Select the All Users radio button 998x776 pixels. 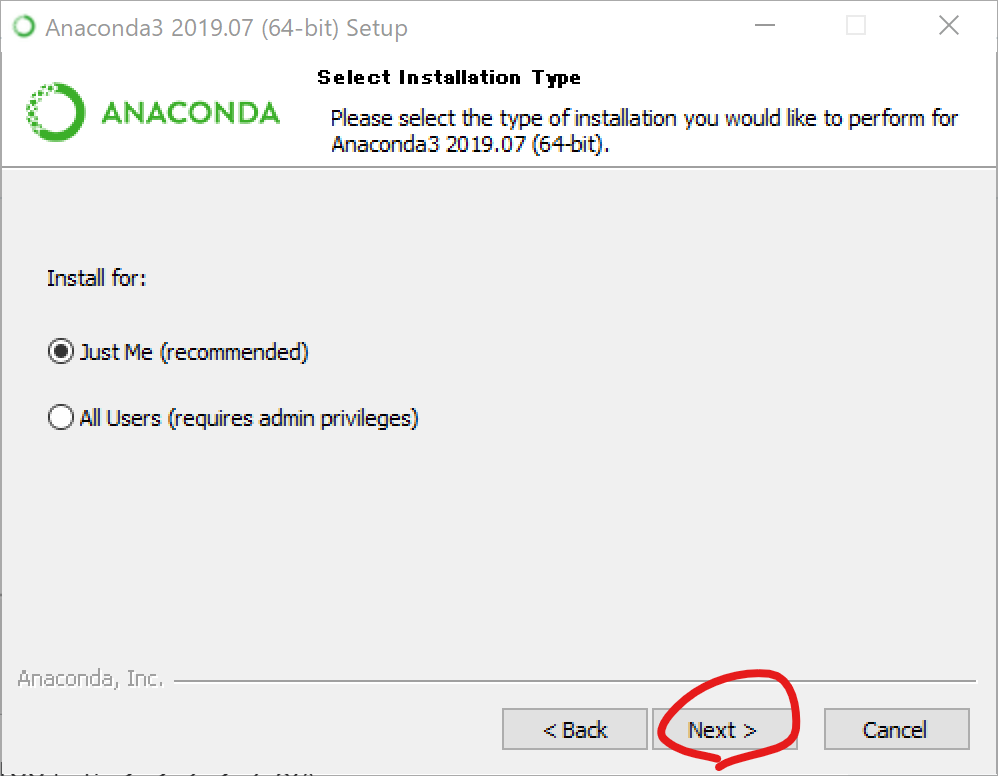click(x=60, y=418)
